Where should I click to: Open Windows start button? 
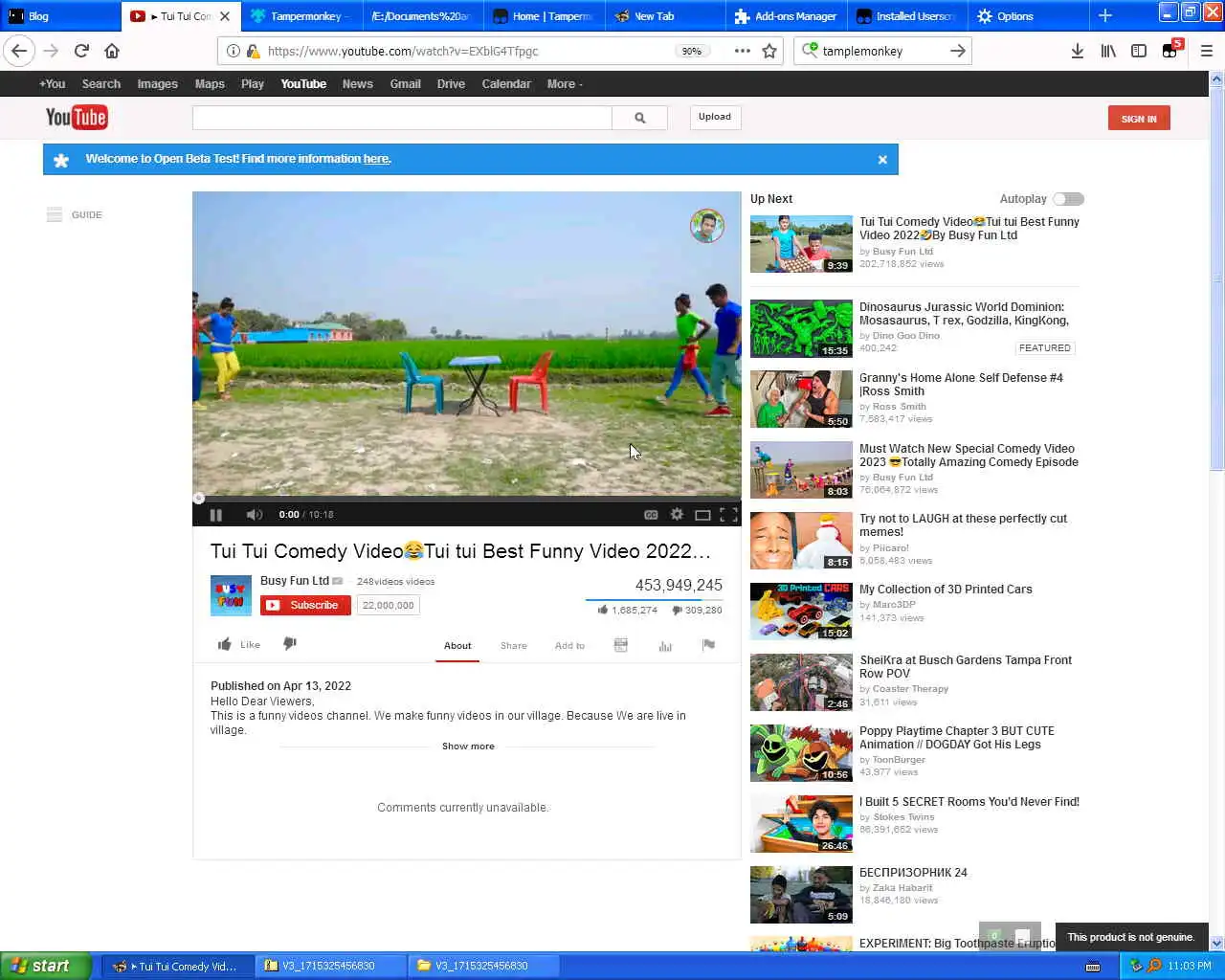coord(45,966)
